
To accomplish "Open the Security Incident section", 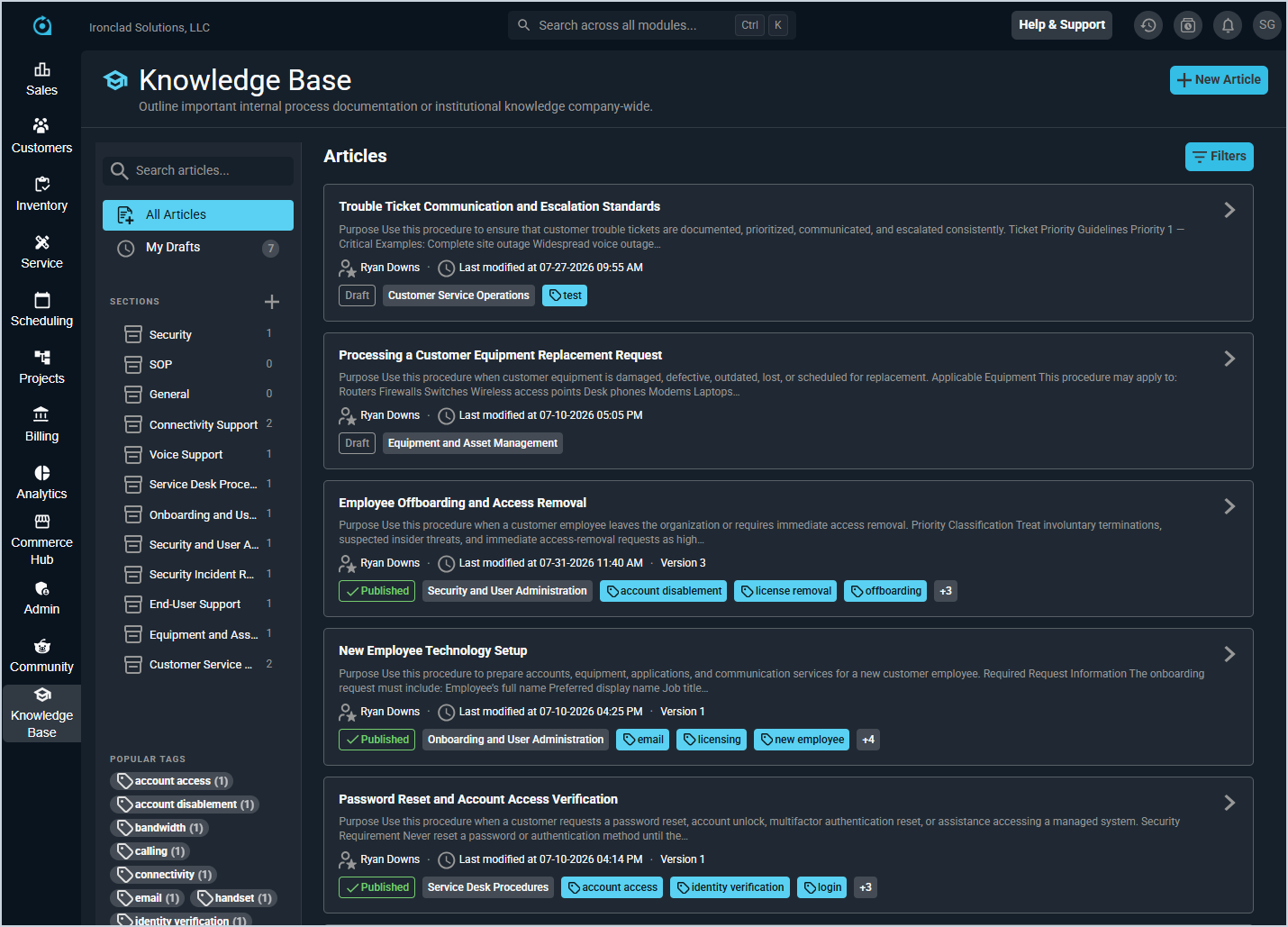I will click(x=198, y=574).
